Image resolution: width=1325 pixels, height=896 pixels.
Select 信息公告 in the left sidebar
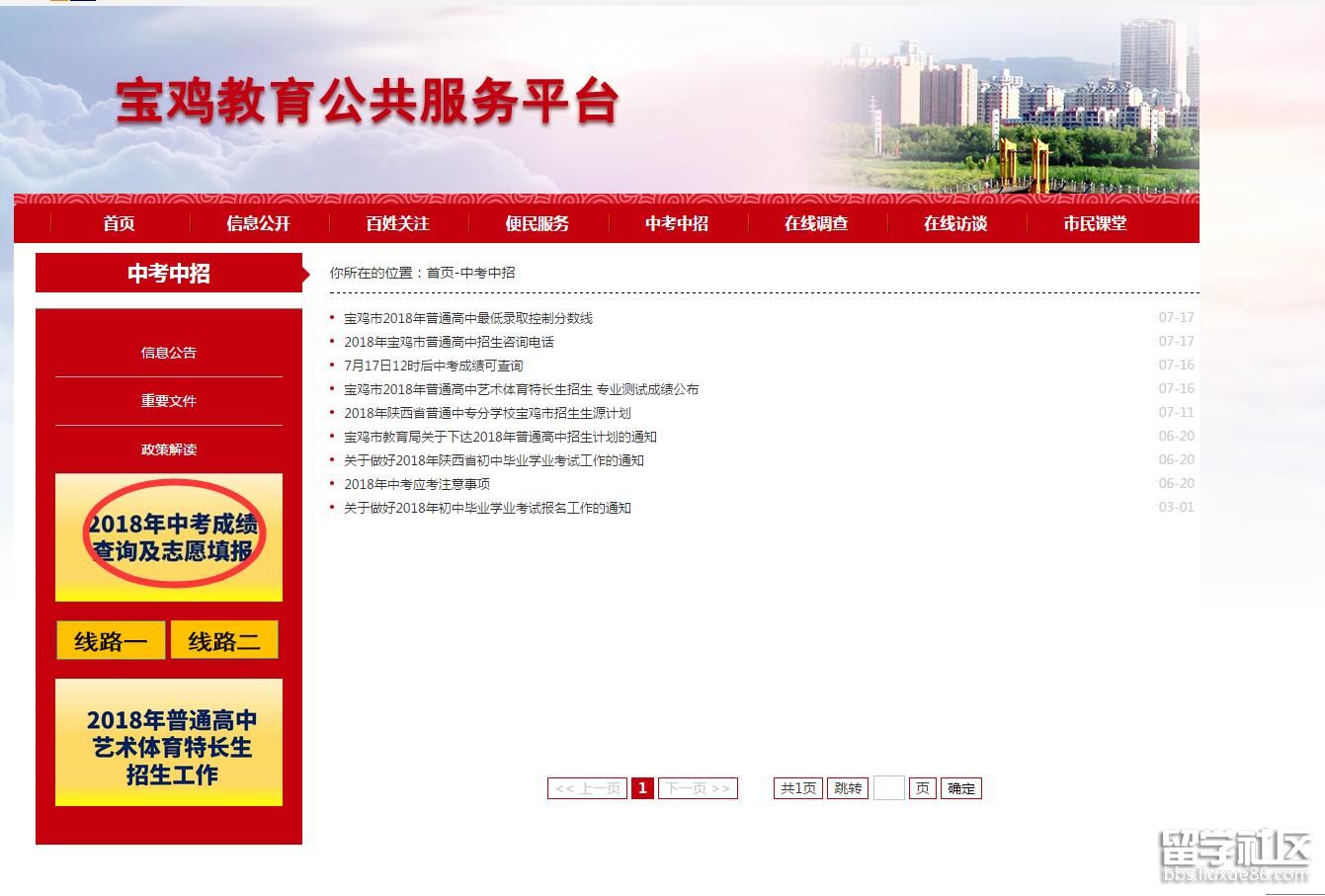tap(169, 353)
